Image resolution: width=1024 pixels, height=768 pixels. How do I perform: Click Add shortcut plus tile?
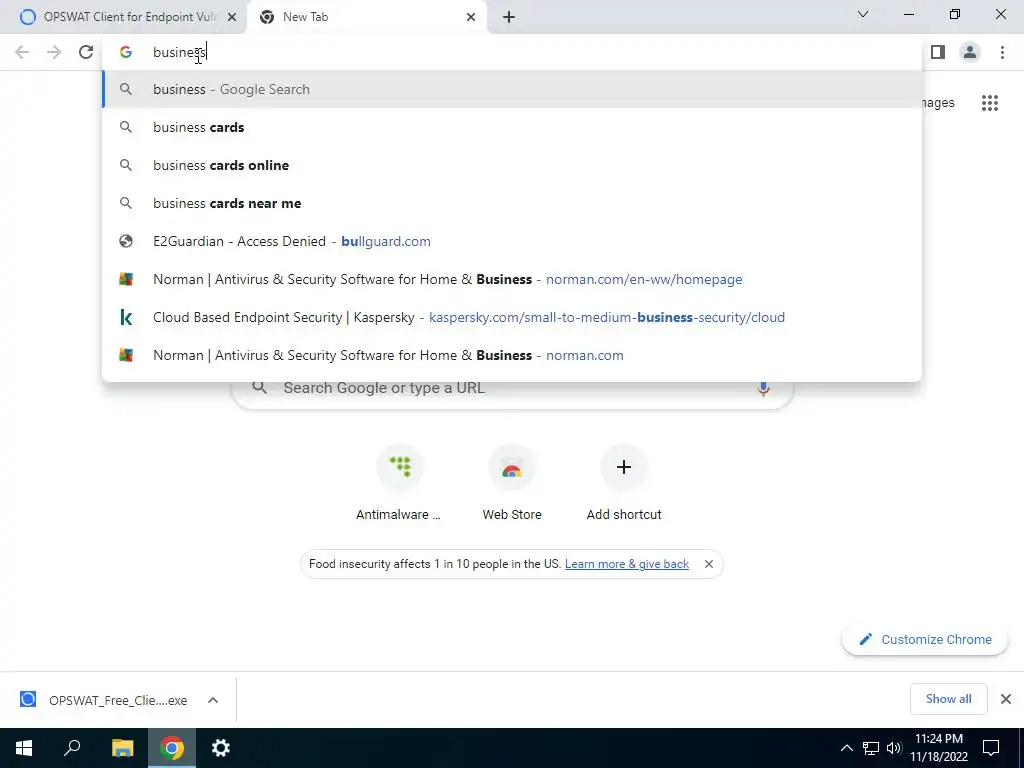(624, 484)
